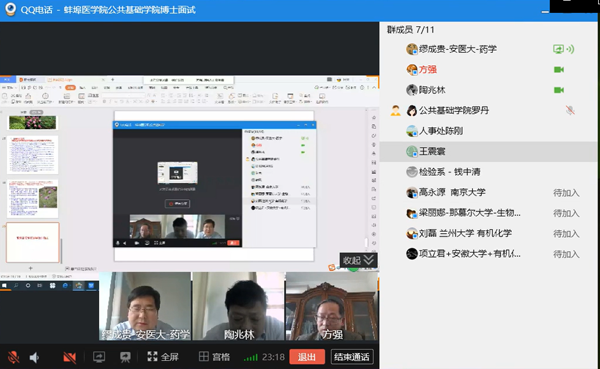This screenshot has width=600, height=369.
Task: Click the green camera icon beside 方强
Action: [x=559, y=70]
